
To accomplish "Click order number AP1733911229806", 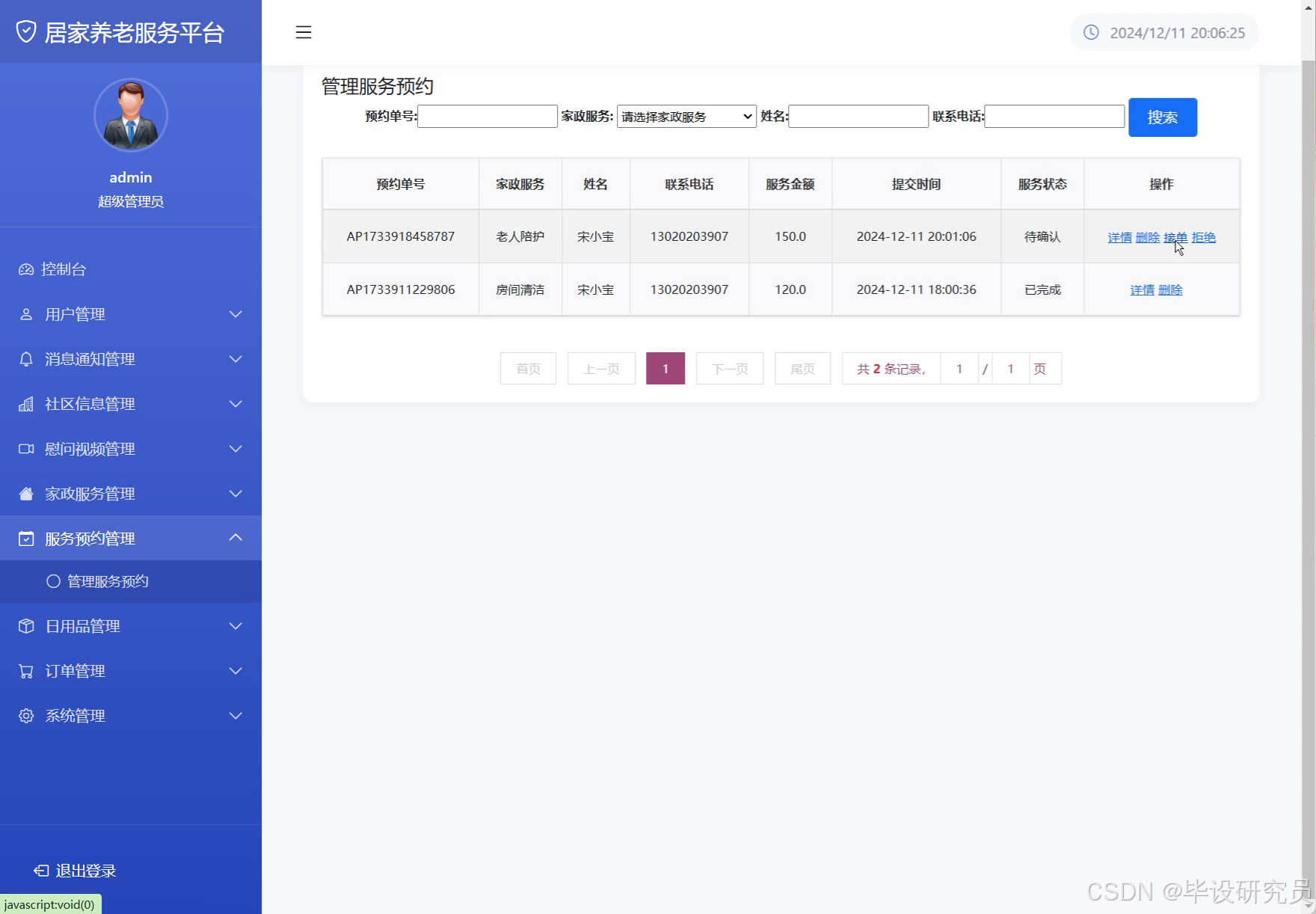I will 401,289.
